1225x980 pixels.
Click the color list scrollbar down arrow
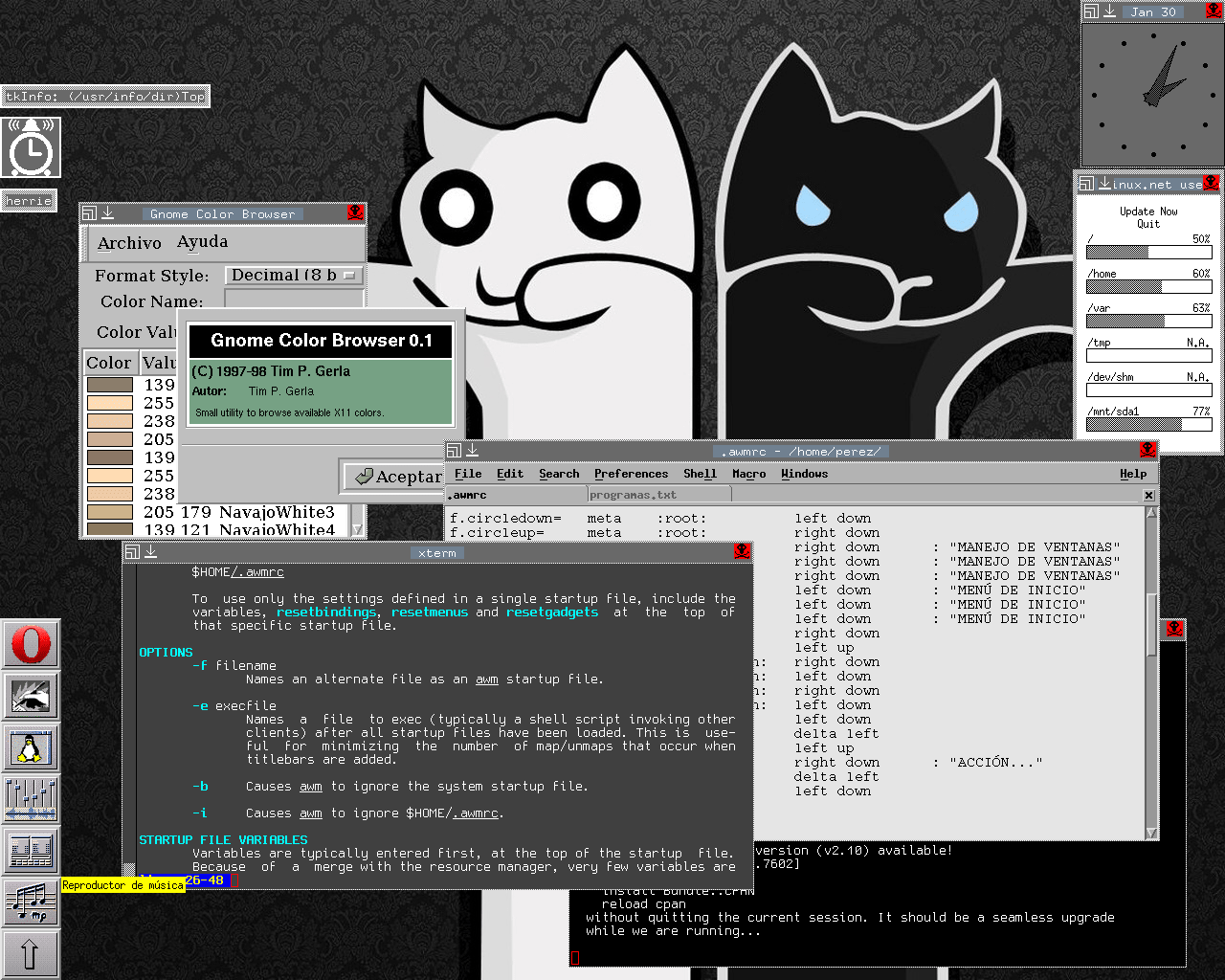coord(357,529)
